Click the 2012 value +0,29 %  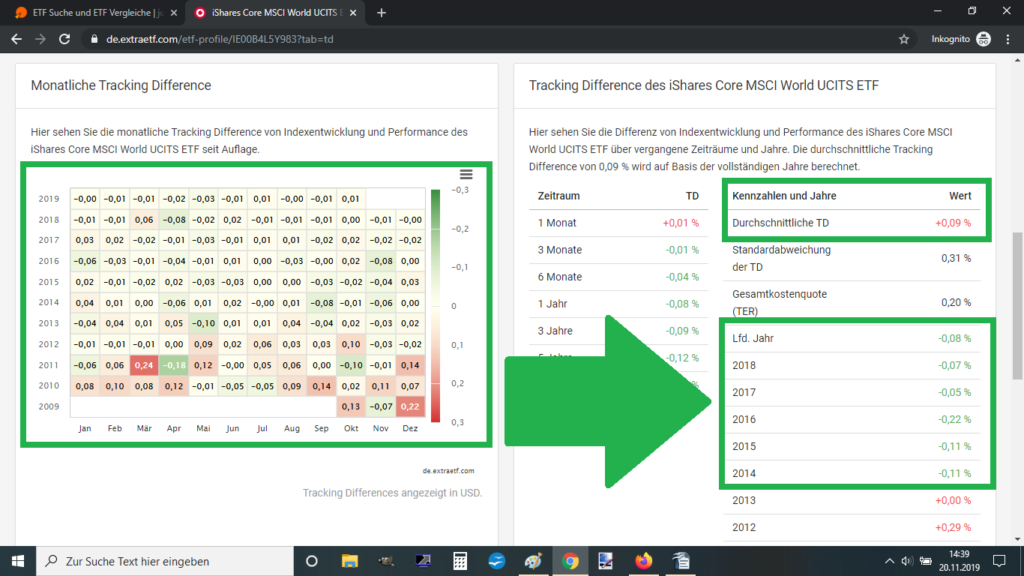[x=953, y=527]
